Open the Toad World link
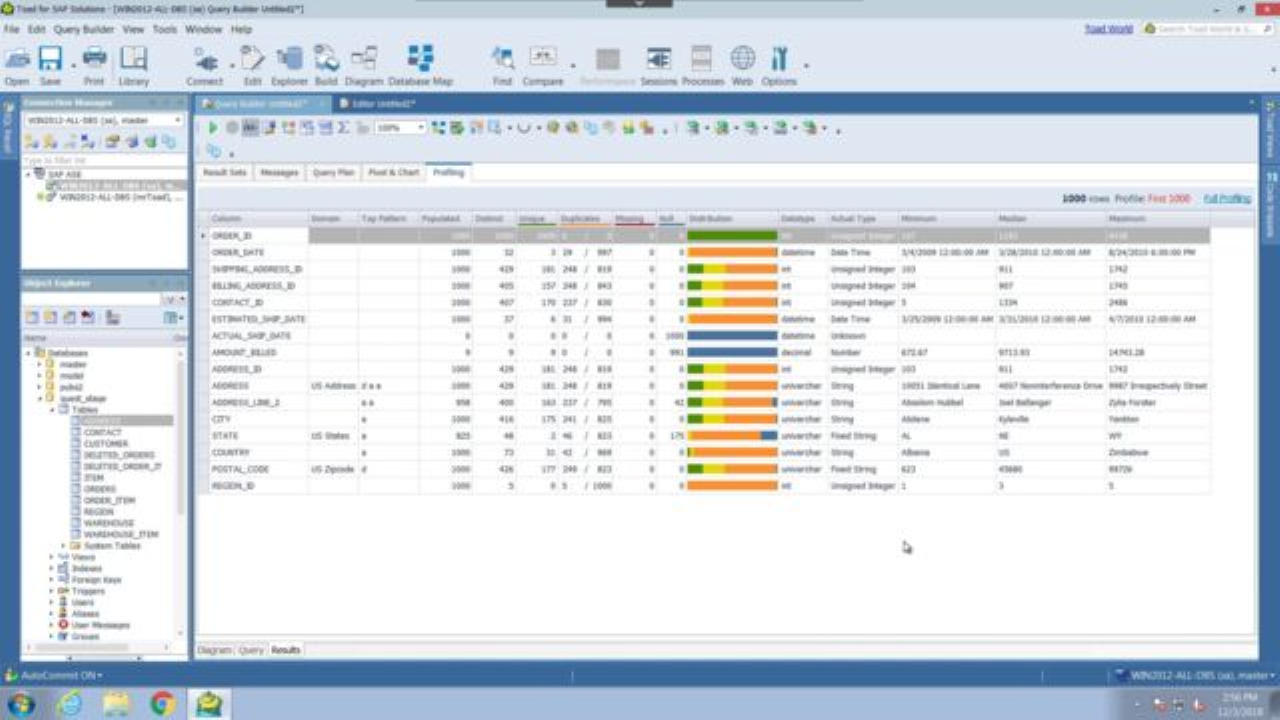This screenshot has height=720, width=1280. click(1109, 29)
